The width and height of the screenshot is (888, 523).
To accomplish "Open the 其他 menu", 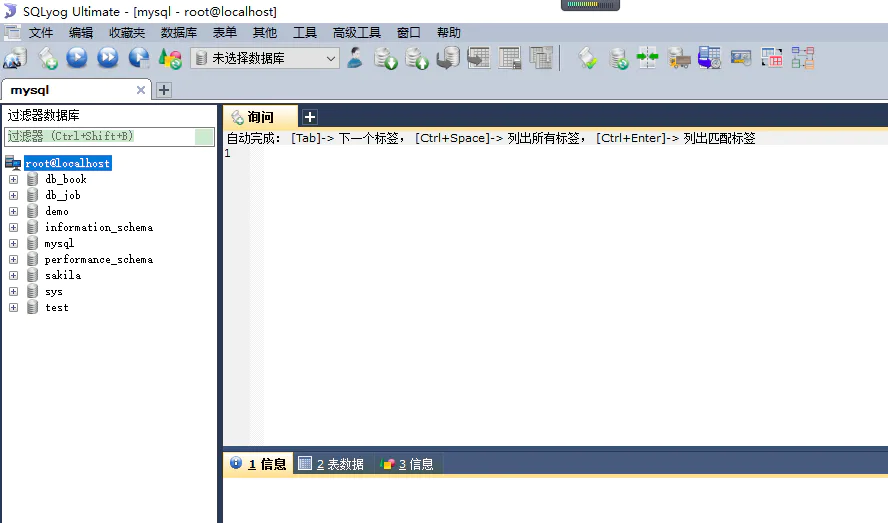I will (264, 33).
